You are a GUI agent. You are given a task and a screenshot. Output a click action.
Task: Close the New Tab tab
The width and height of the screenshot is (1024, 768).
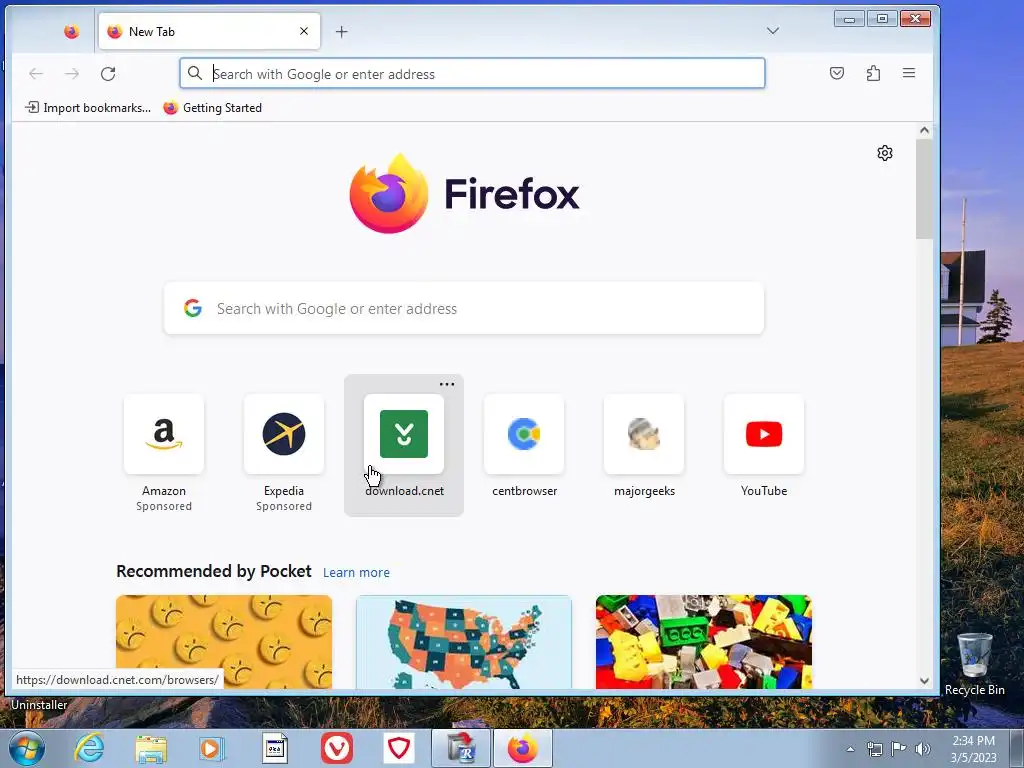pyautogui.click(x=304, y=31)
